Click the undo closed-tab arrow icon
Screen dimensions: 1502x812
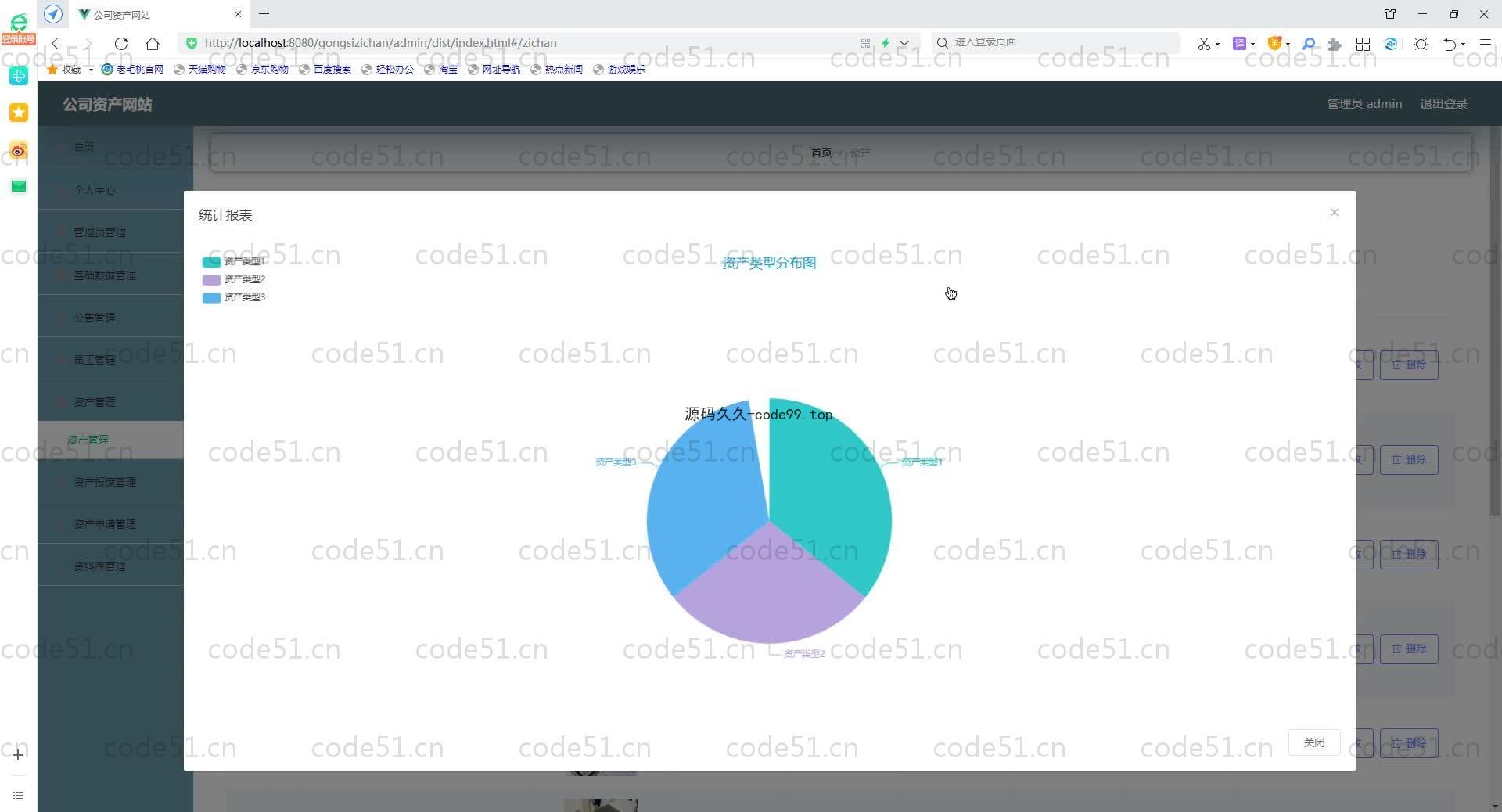pos(1450,44)
